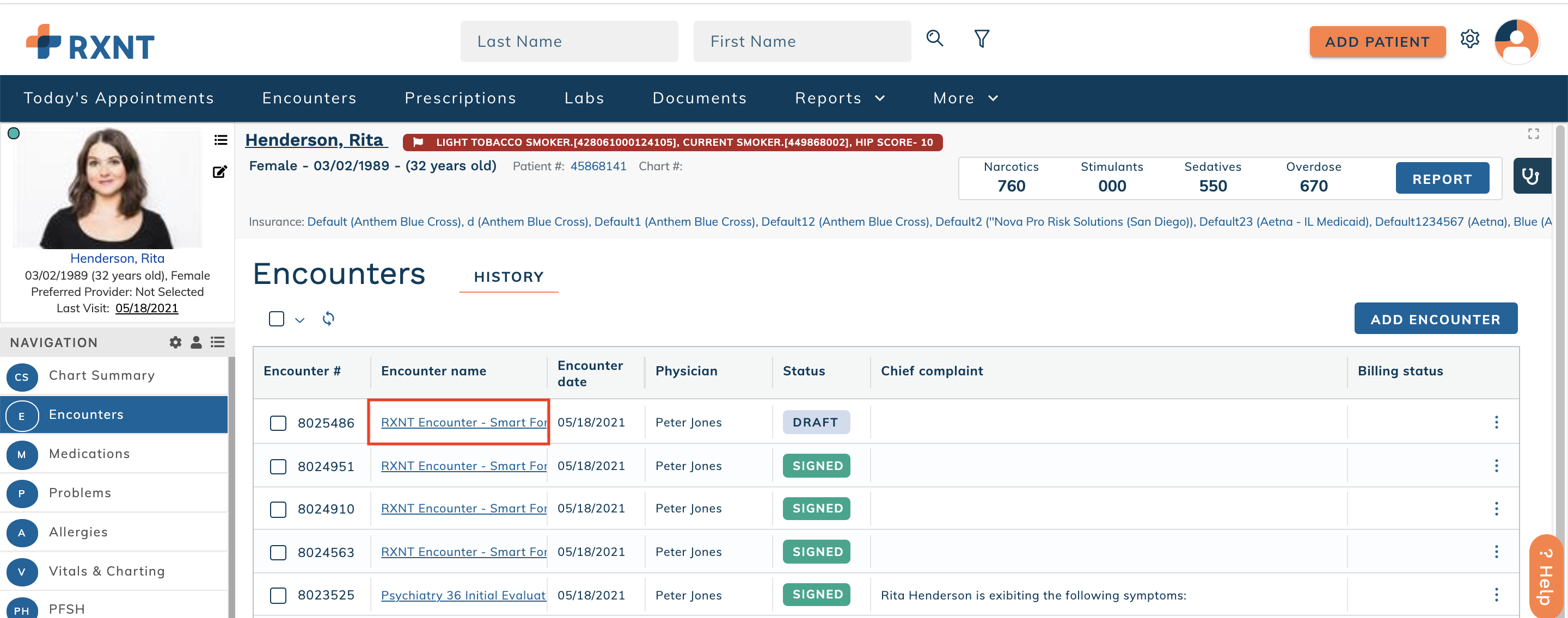Viewport: 1568px width, 618px height.
Task: Click the stethoscope icon button
Action: 1531,176
